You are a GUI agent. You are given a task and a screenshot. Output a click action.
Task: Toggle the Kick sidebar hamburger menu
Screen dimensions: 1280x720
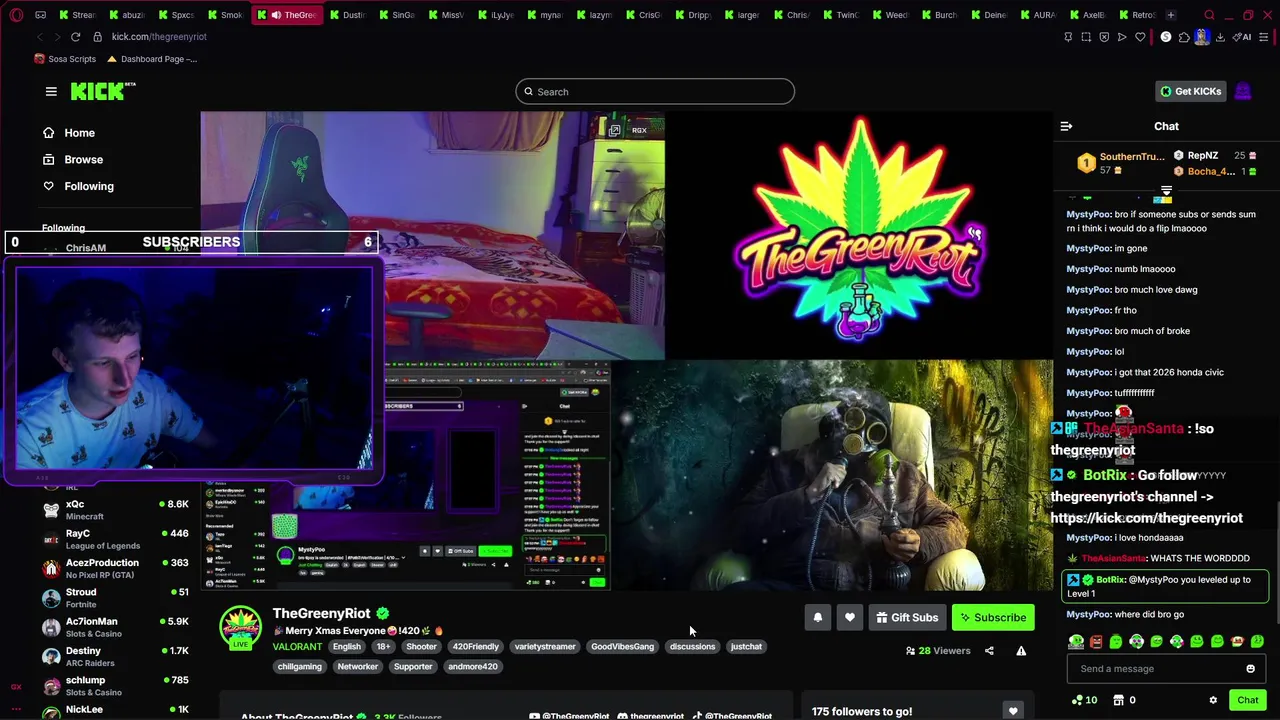click(51, 91)
